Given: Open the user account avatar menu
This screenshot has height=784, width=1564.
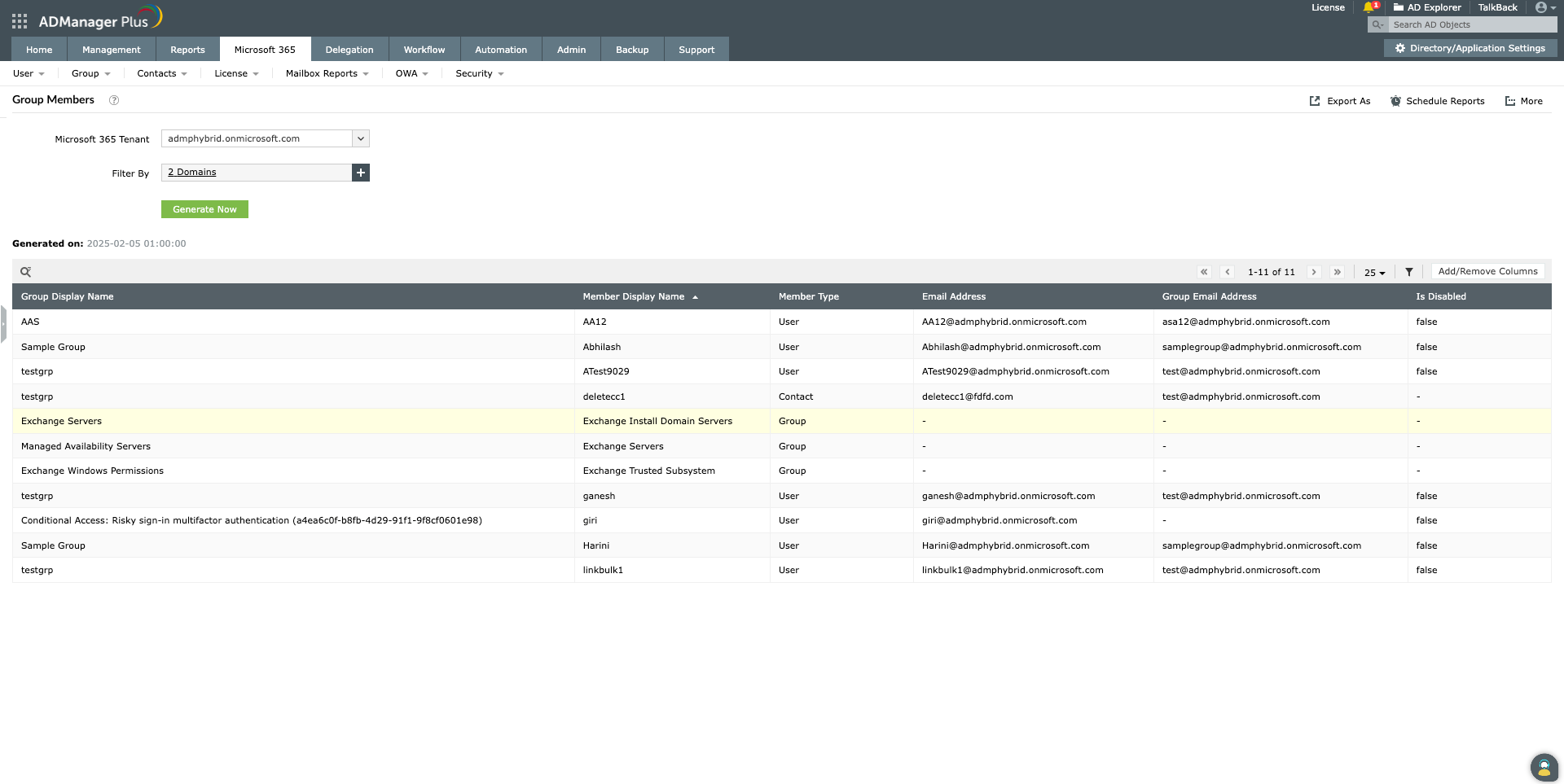Looking at the screenshot, I should (x=1544, y=7).
